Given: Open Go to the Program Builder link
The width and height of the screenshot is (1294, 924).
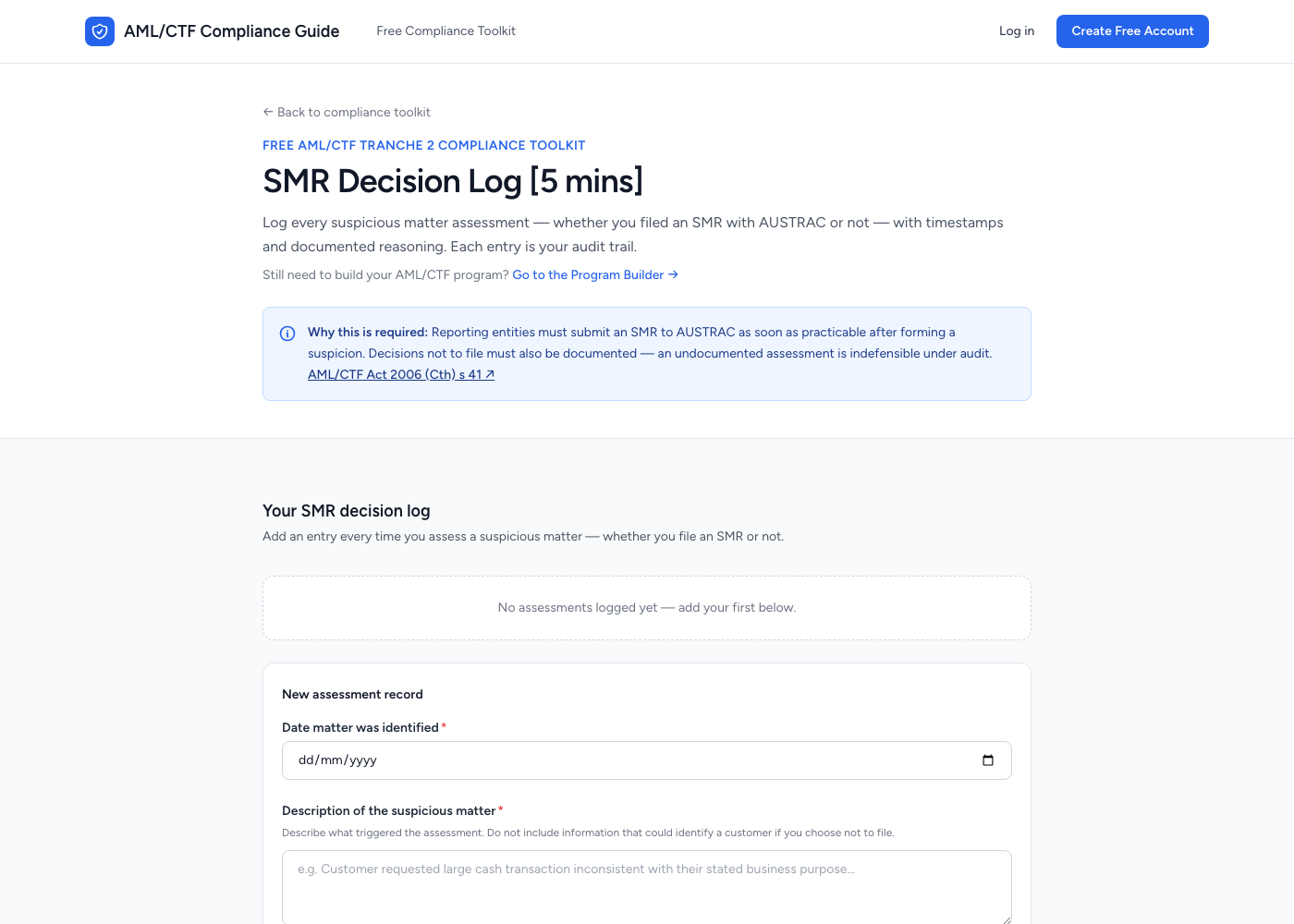Looking at the screenshot, I should (x=595, y=275).
